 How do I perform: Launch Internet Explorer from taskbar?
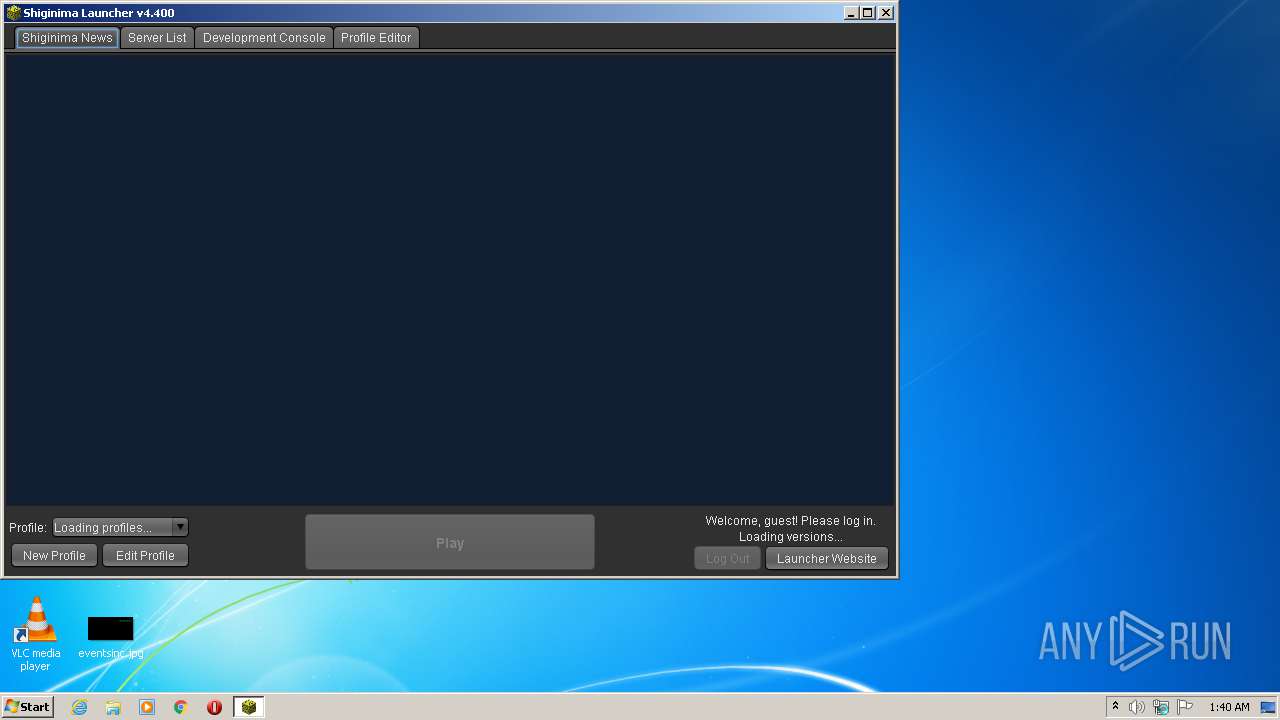pyautogui.click(x=79, y=707)
